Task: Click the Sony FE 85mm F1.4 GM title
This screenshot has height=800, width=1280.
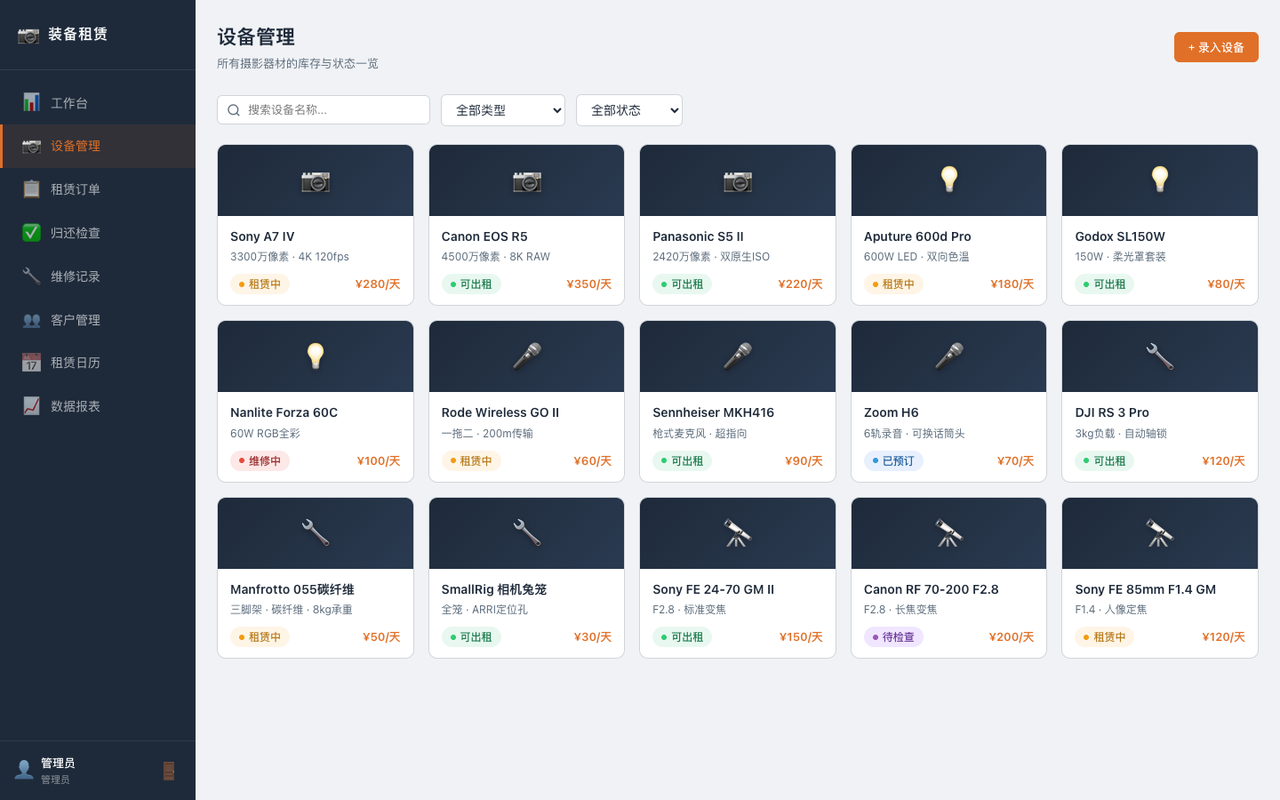Action: point(1145,590)
